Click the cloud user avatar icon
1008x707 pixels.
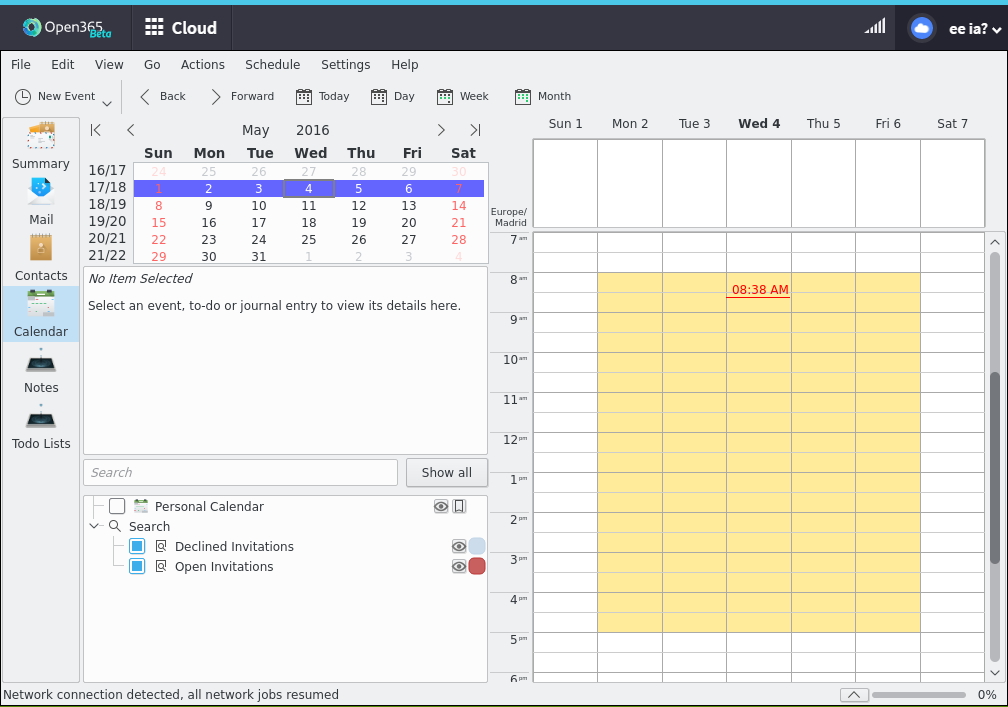(921, 28)
